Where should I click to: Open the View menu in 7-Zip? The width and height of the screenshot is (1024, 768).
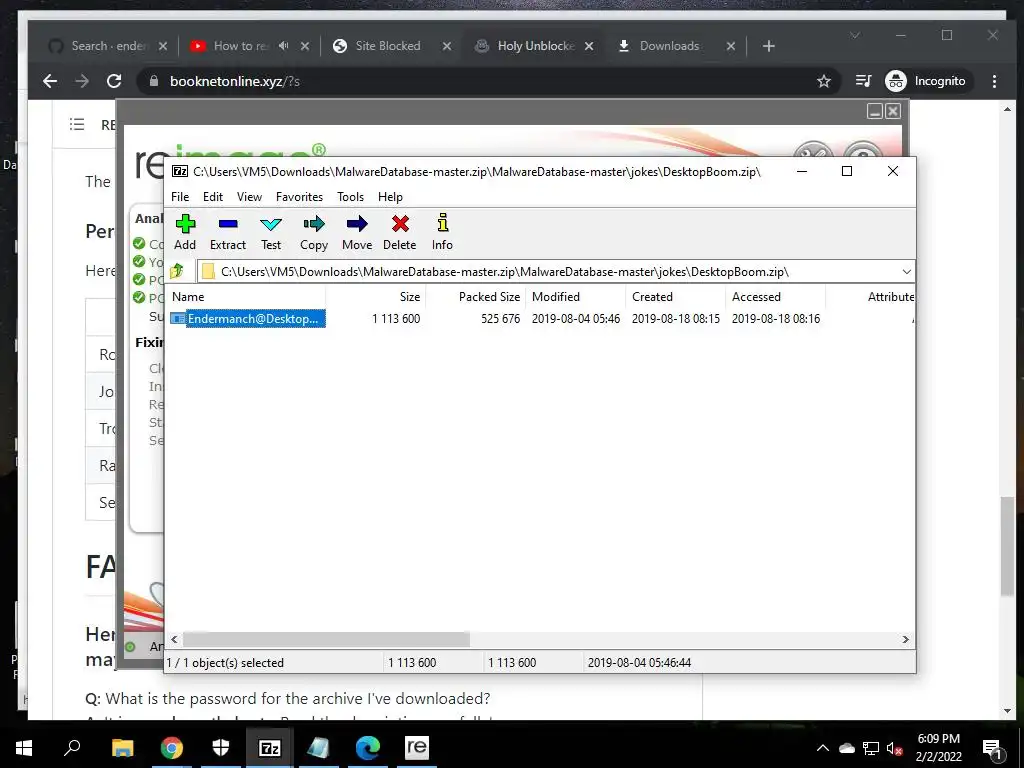coord(249,197)
